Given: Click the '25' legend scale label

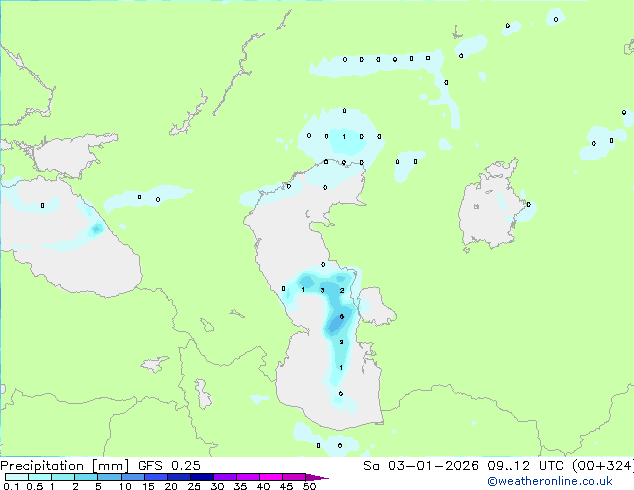Looking at the screenshot, I should (x=194, y=486).
